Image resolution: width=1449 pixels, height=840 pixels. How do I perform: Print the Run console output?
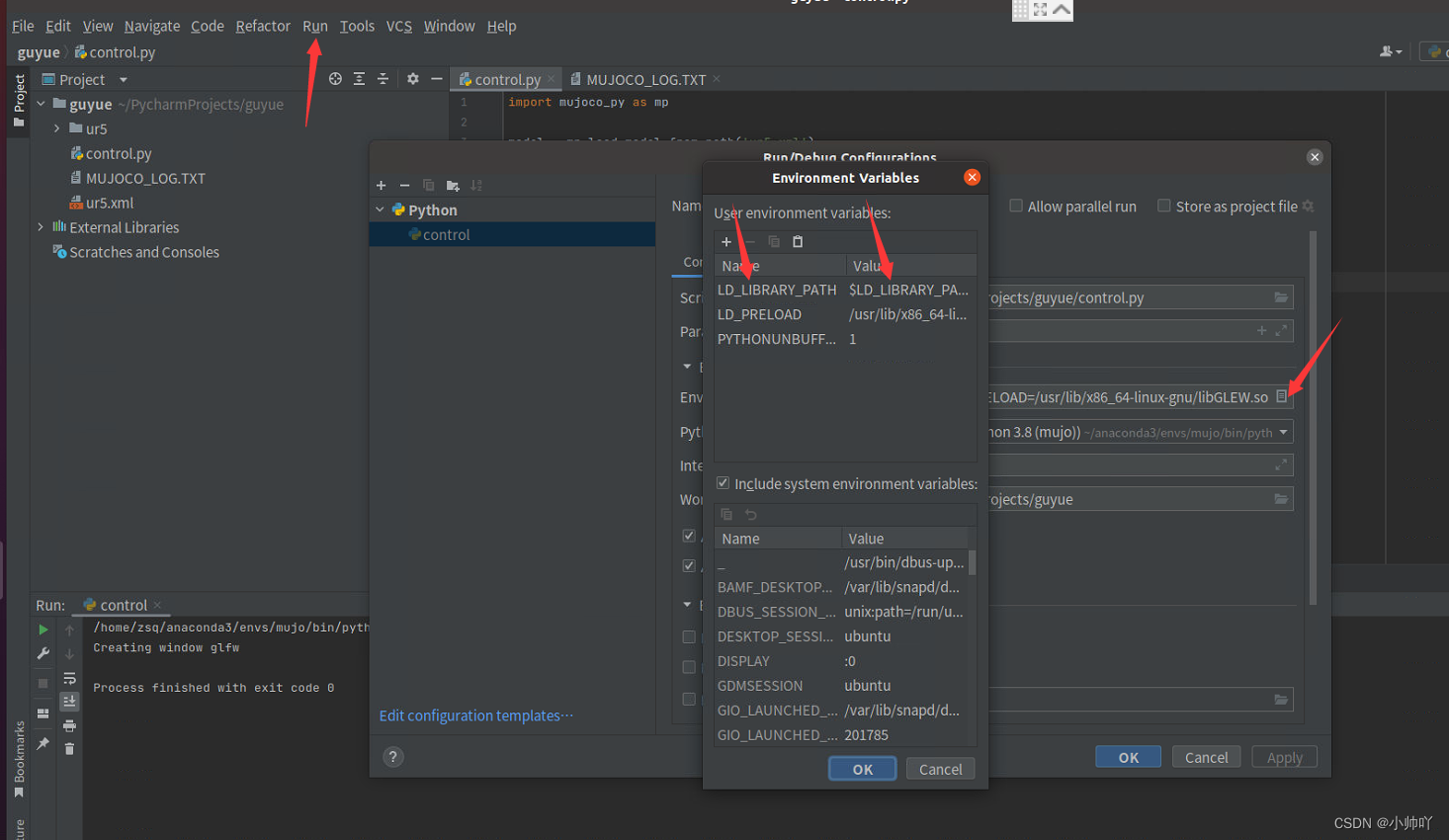(69, 725)
